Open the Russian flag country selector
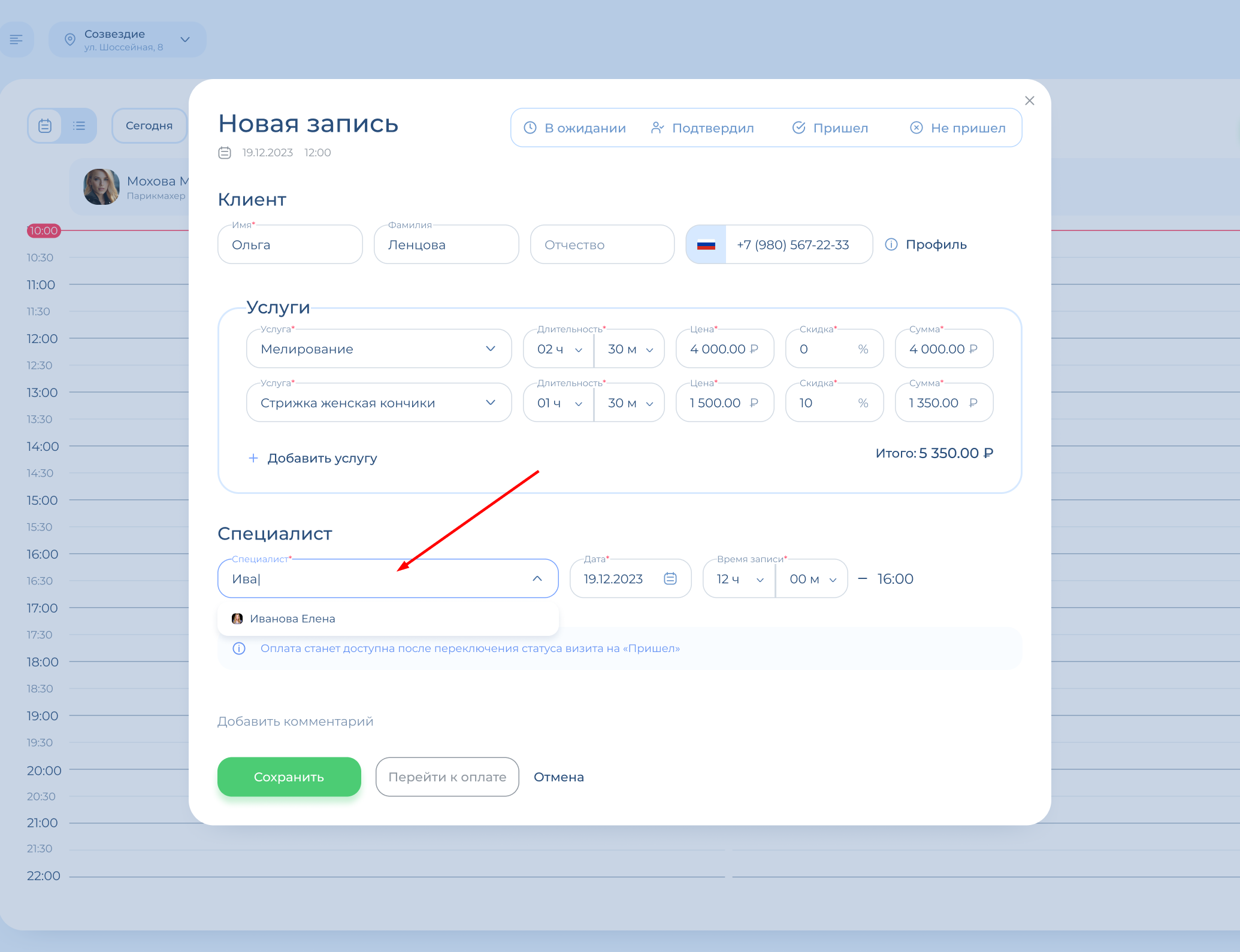1240x952 pixels. pyautogui.click(x=706, y=244)
